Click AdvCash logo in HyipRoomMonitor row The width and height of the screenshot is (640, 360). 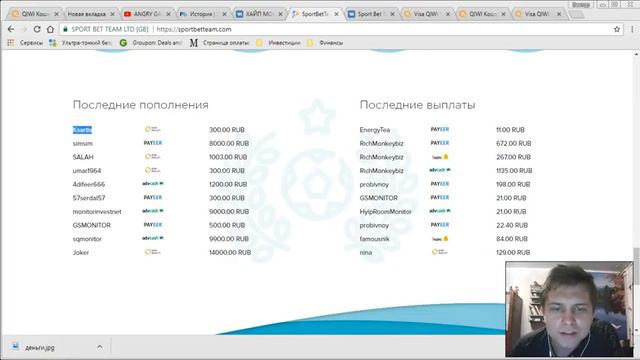coord(440,211)
